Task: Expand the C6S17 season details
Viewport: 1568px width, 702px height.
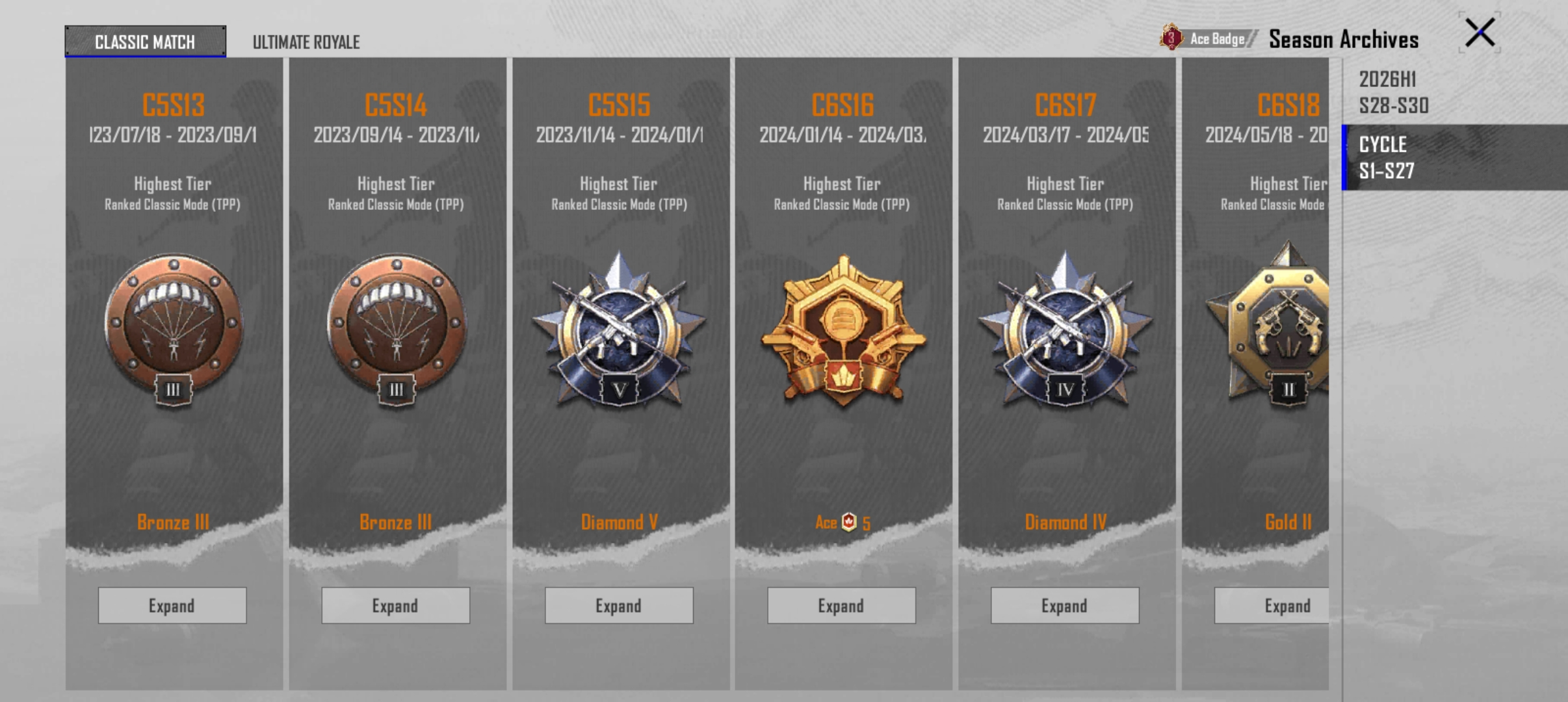Action: 1065,606
